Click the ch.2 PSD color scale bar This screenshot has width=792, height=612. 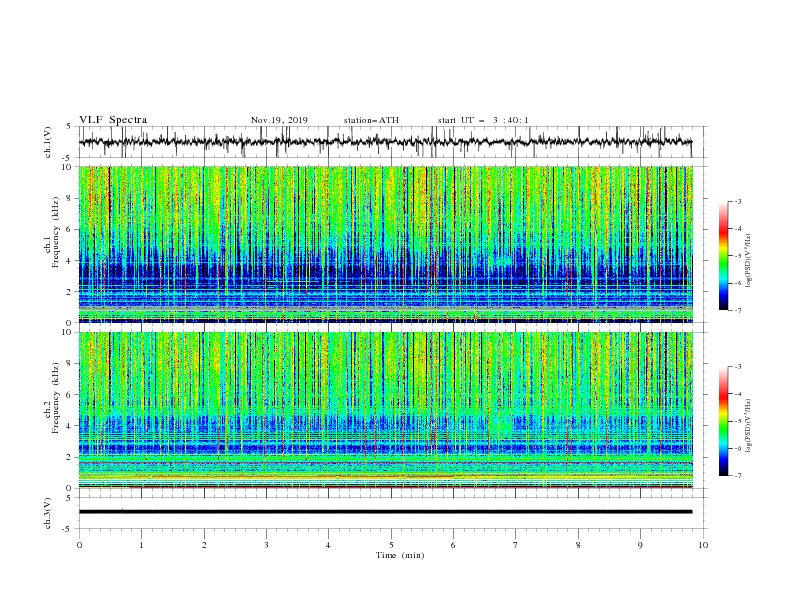coord(723,421)
